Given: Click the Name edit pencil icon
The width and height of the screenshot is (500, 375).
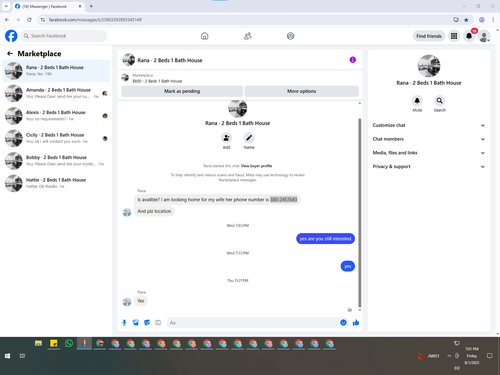Looking at the screenshot, I should [x=249, y=138].
